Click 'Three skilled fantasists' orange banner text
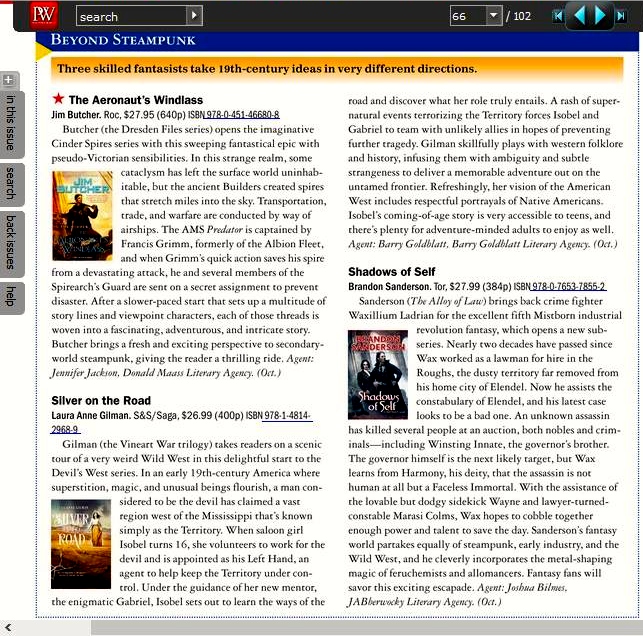This screenshot has height=636, width=643. (x=267, y=68)
